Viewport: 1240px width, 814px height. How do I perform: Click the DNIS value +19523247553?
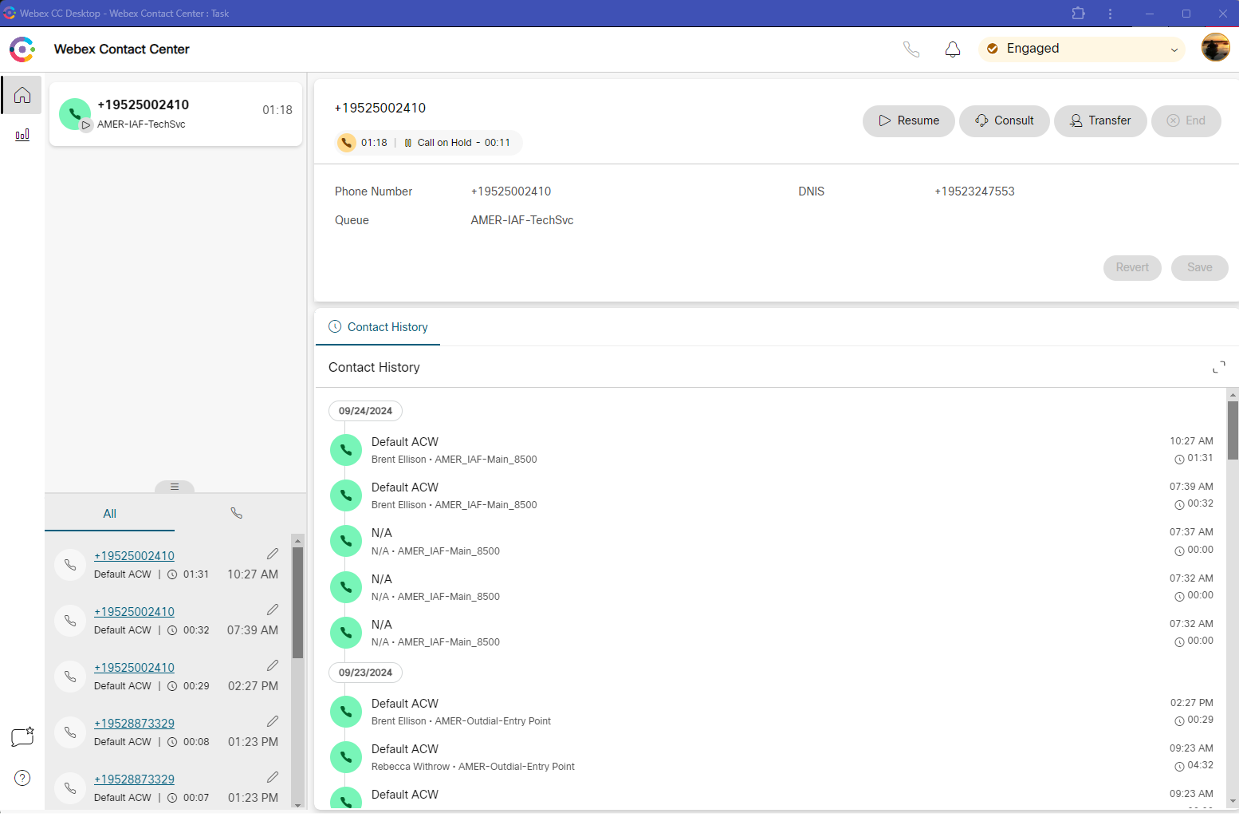coord(974,192)
